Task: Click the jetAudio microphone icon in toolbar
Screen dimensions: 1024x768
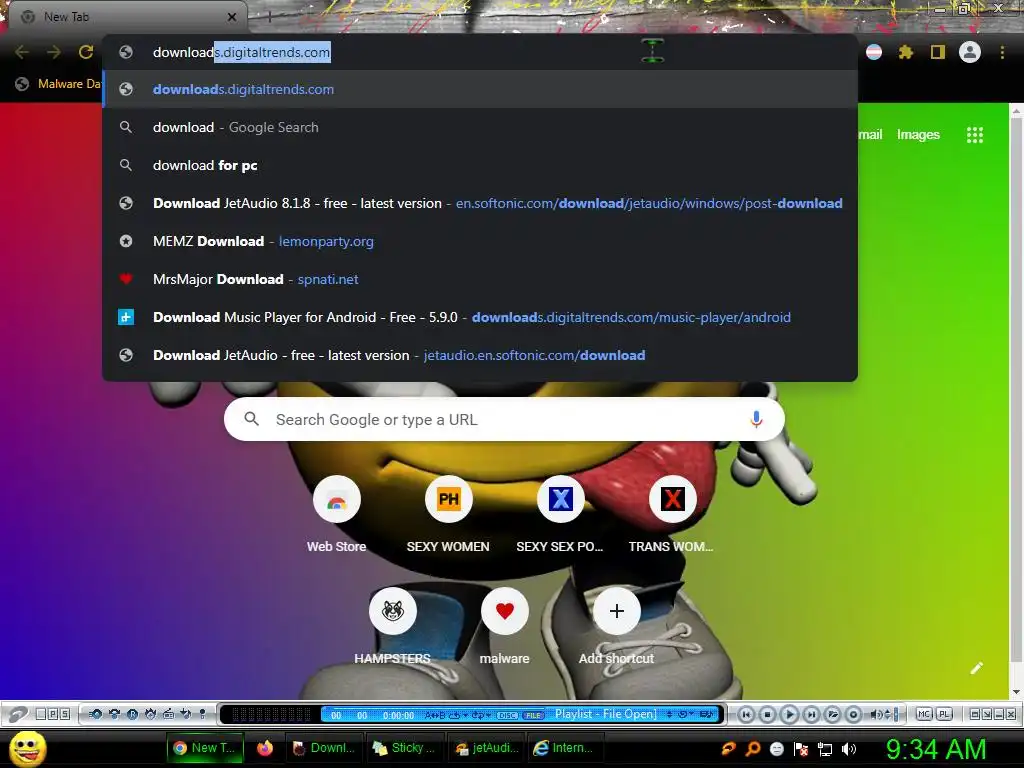Action: (202, 714)
